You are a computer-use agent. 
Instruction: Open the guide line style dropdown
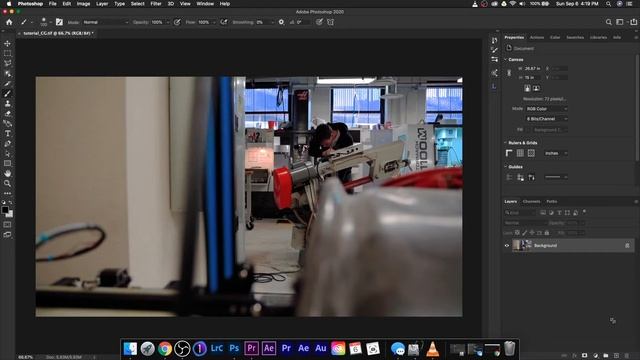(x=556, y=177)
